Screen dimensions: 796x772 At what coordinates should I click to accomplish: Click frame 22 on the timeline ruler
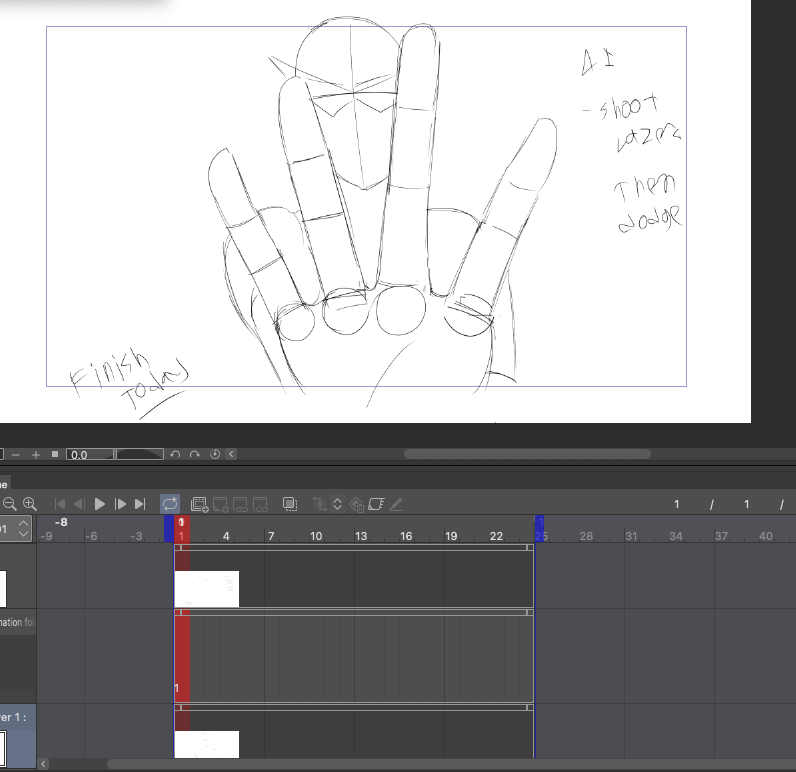pyautogui.click(x=496, y=536)
